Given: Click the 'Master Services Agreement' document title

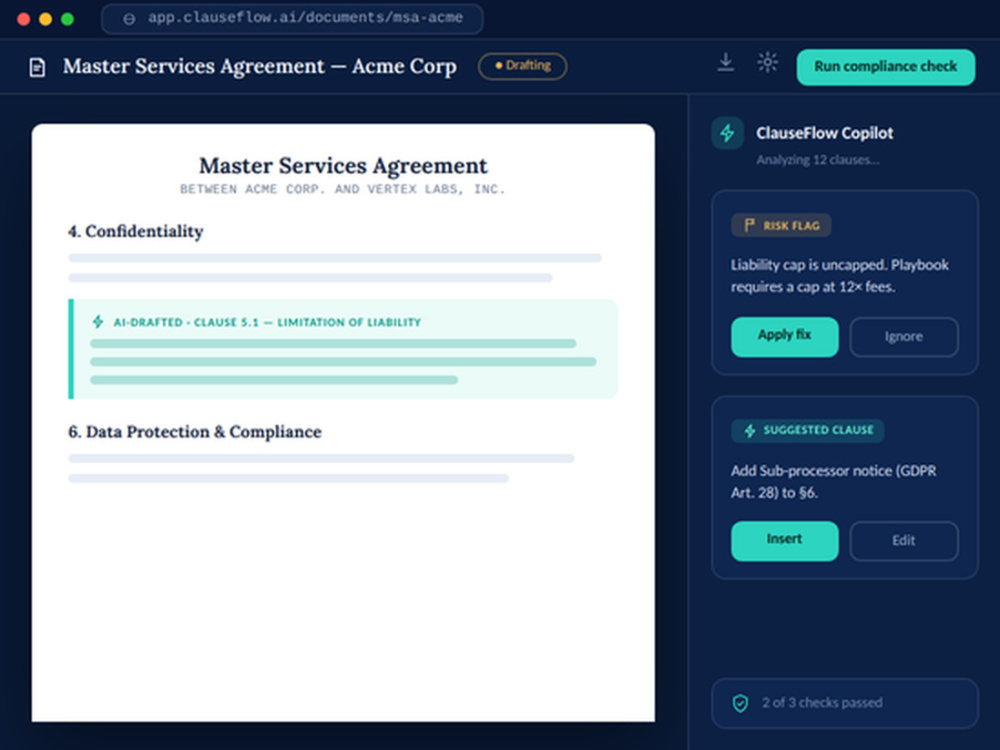Looking at the screenshot, I should [x=343, y=166].
